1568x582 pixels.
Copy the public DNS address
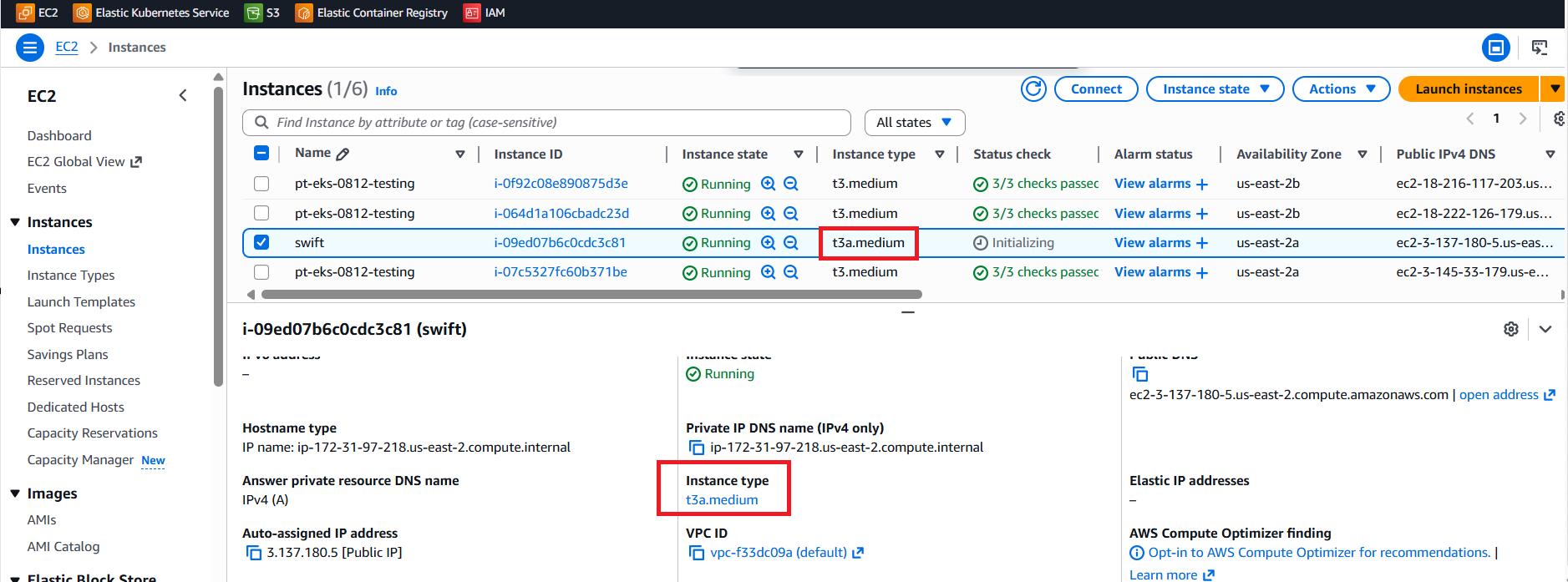pos(1140,374)
